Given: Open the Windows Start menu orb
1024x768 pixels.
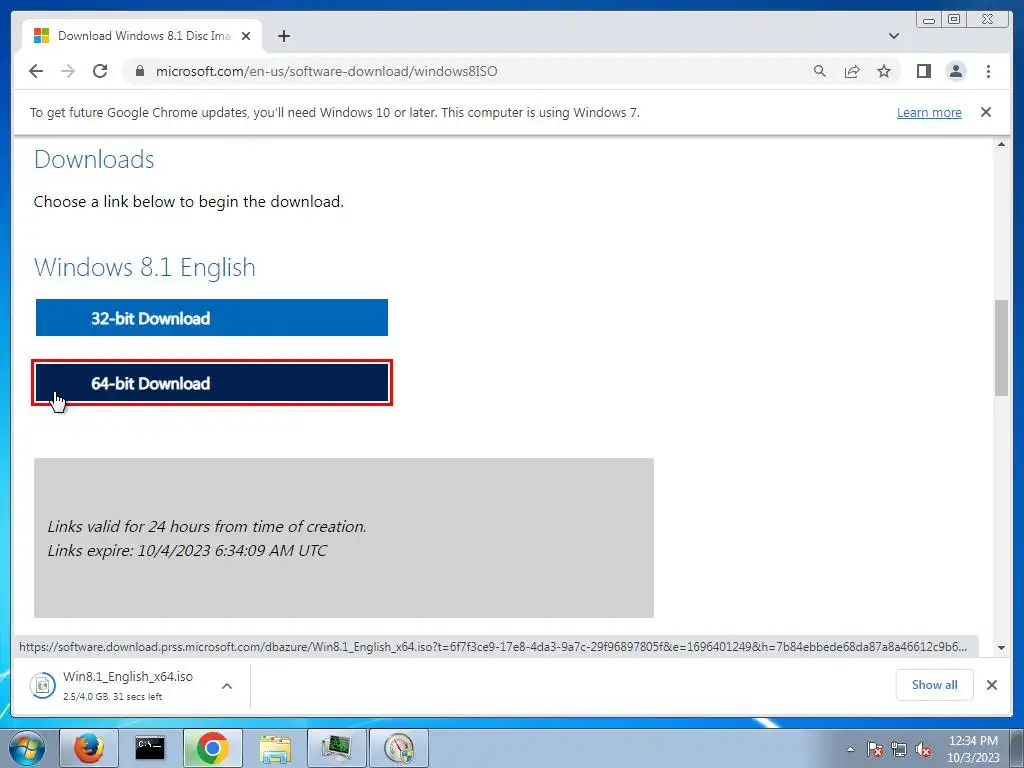Looking at the screenshot, I should (x=27, y=748).
